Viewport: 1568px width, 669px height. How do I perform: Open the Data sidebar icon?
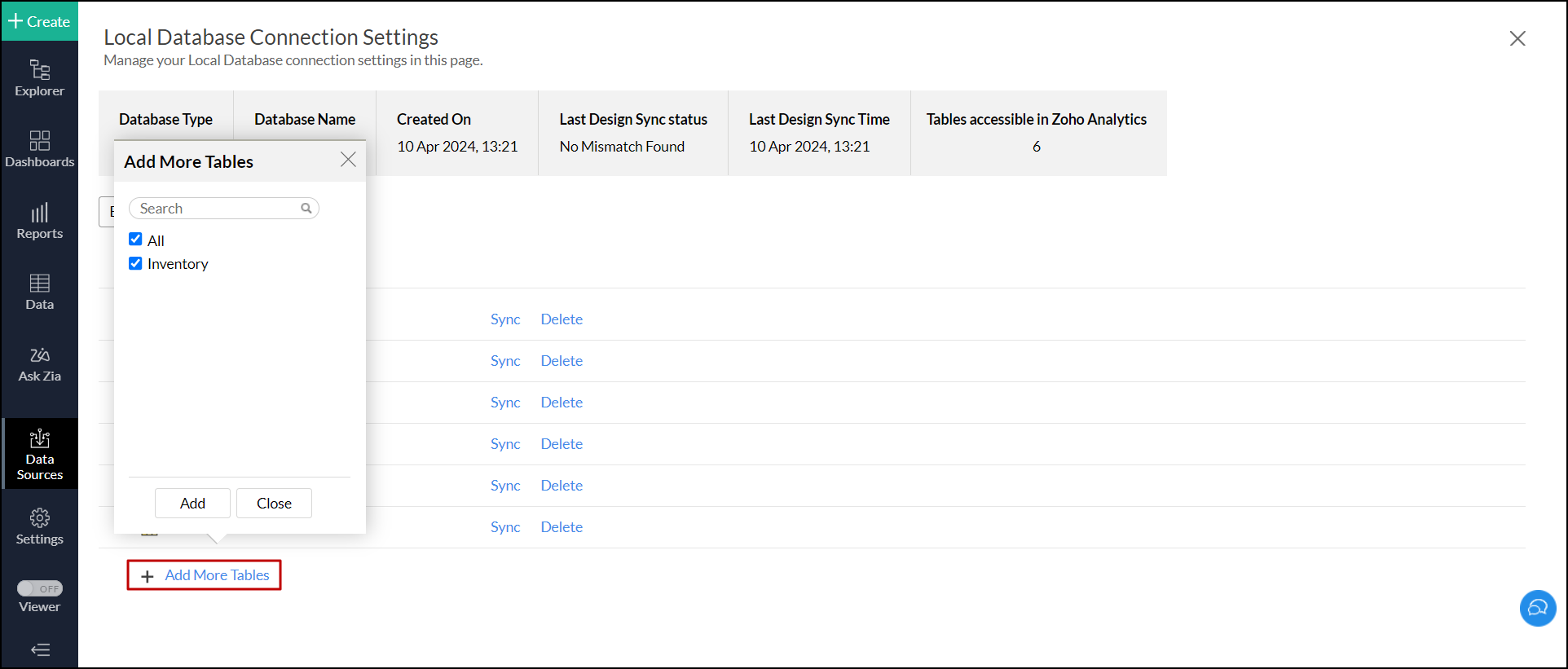pos(39,292)
